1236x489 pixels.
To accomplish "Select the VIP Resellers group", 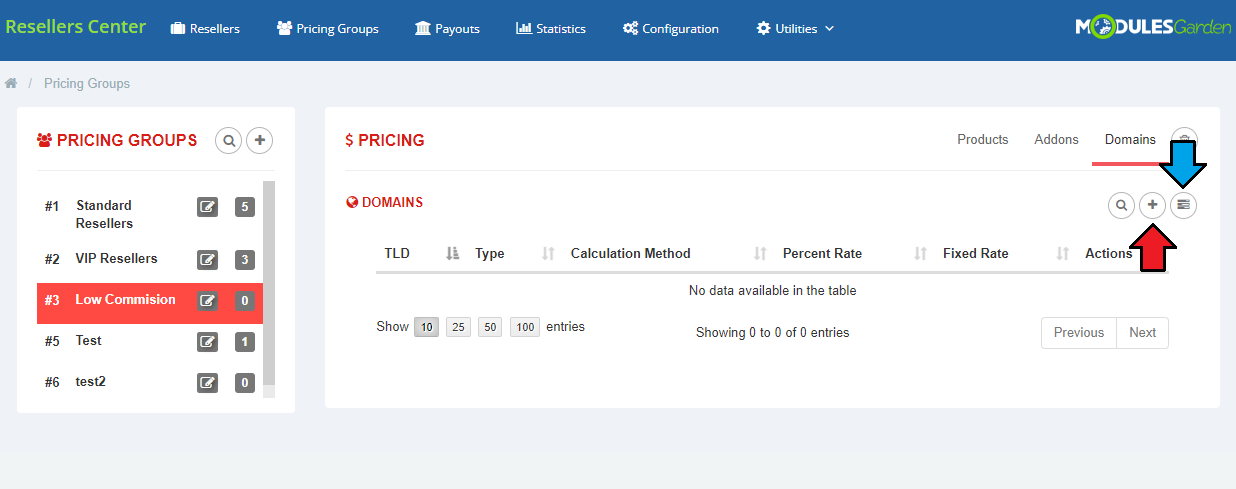I will click(116, 258).
